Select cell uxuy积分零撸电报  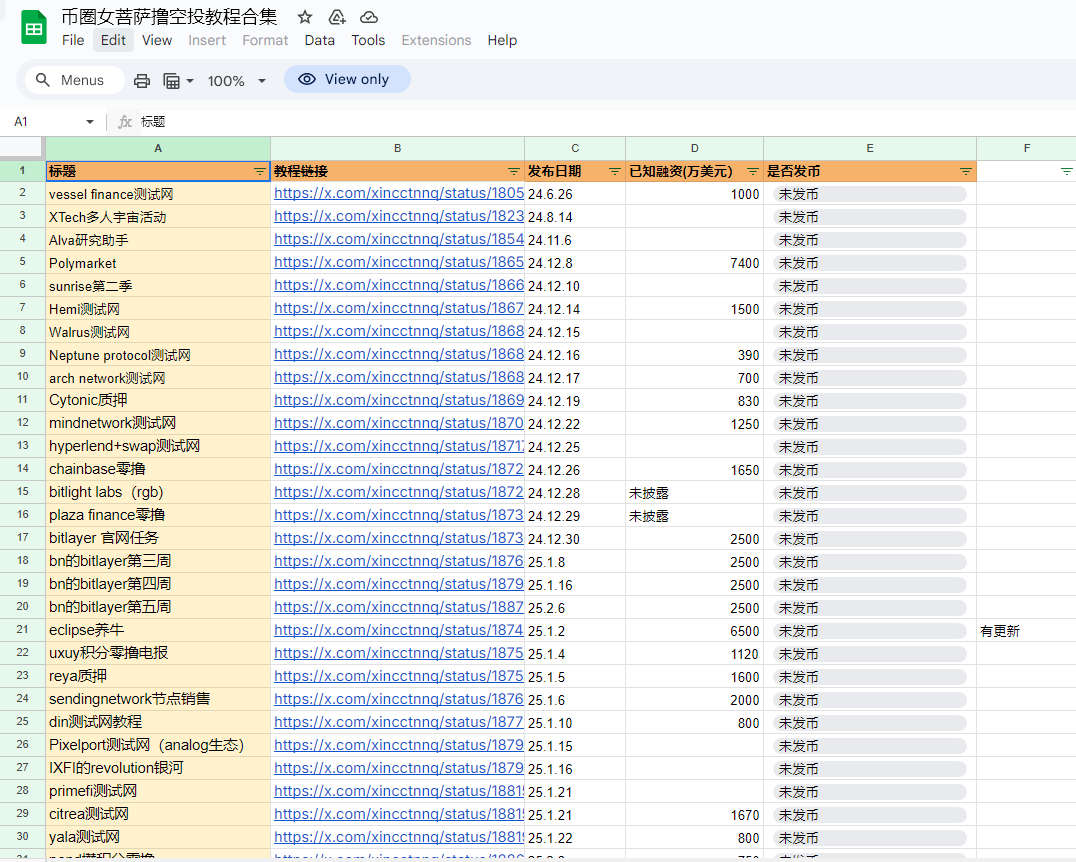158,653
